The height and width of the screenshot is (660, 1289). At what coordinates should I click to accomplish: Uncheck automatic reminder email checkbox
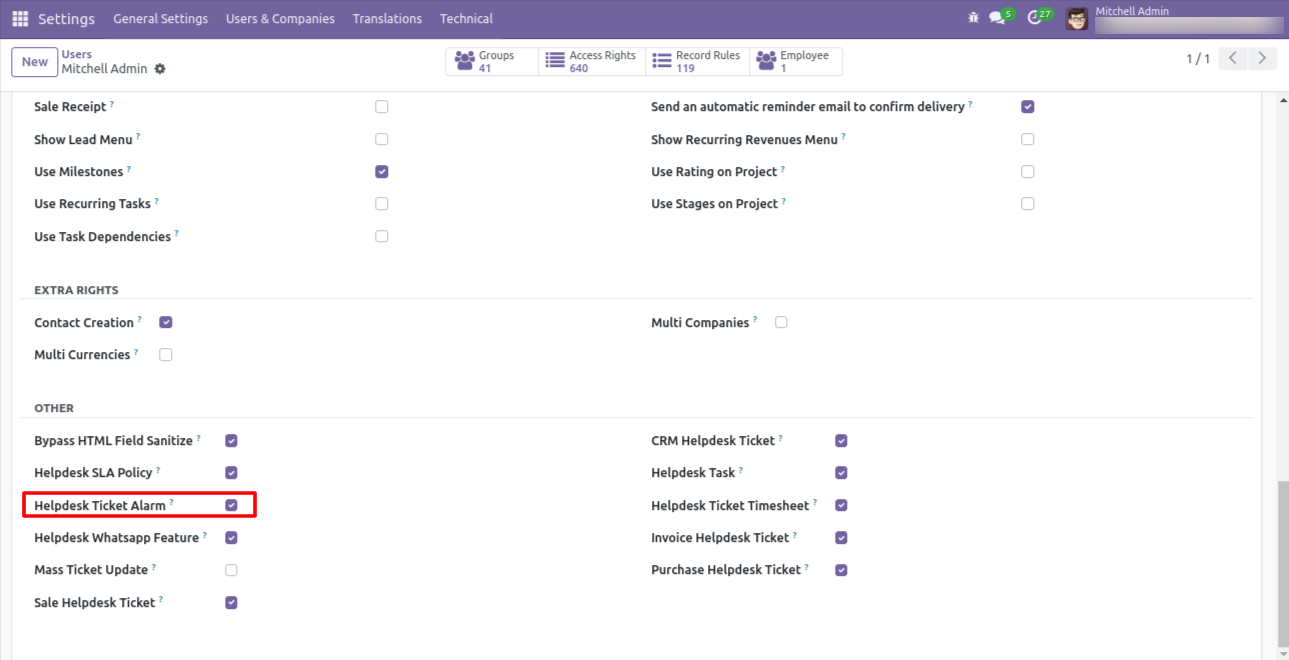1028,107
